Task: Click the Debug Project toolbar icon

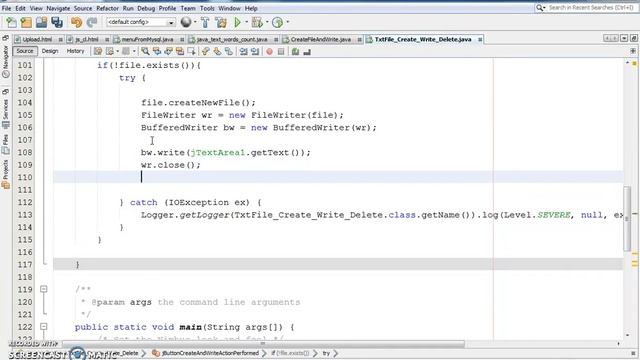Action: pos(257,22)
